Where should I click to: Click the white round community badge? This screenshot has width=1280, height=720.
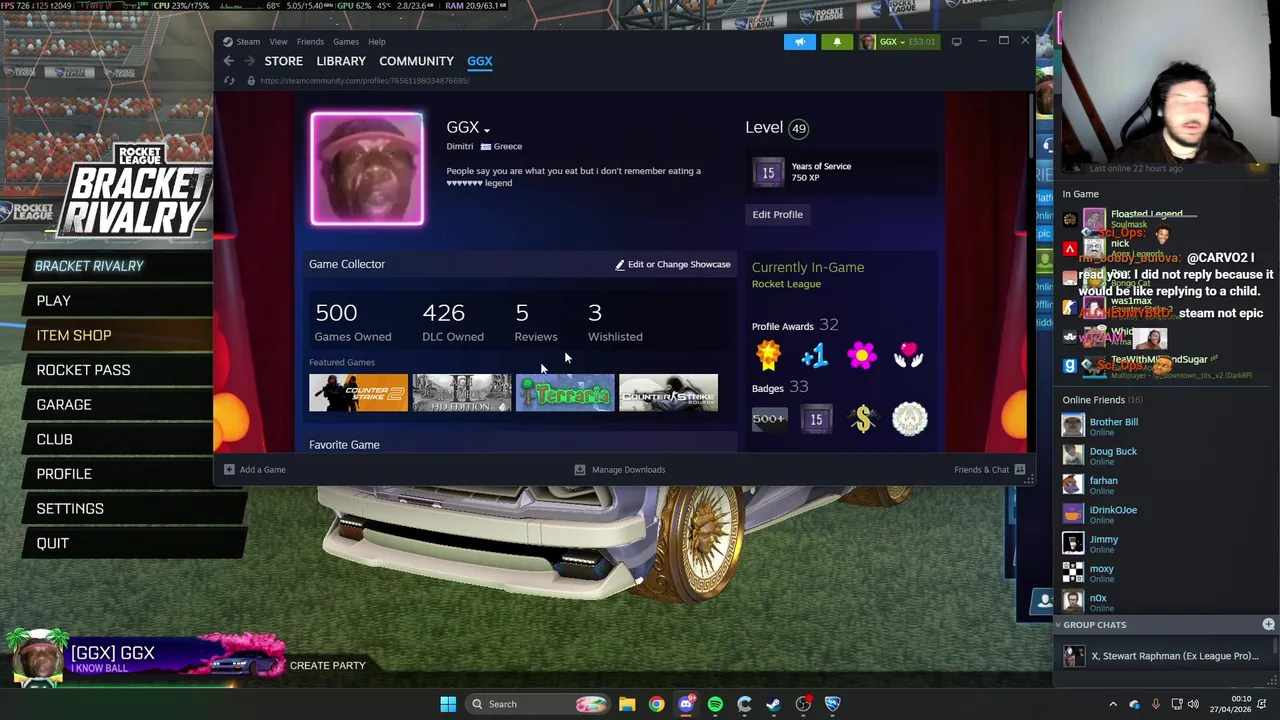click(x=910, y=419)
